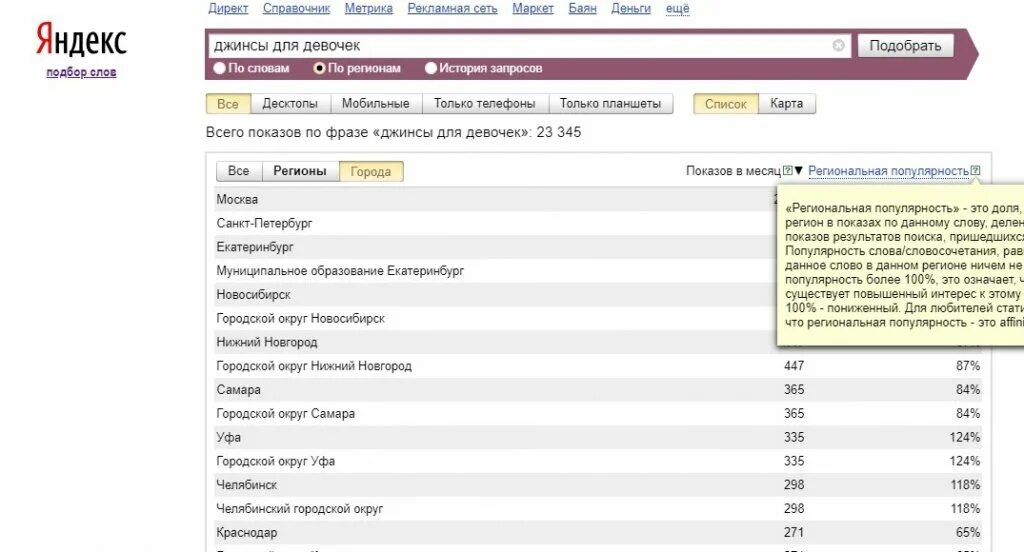Select the Регионы filter tab

[300, 171]
